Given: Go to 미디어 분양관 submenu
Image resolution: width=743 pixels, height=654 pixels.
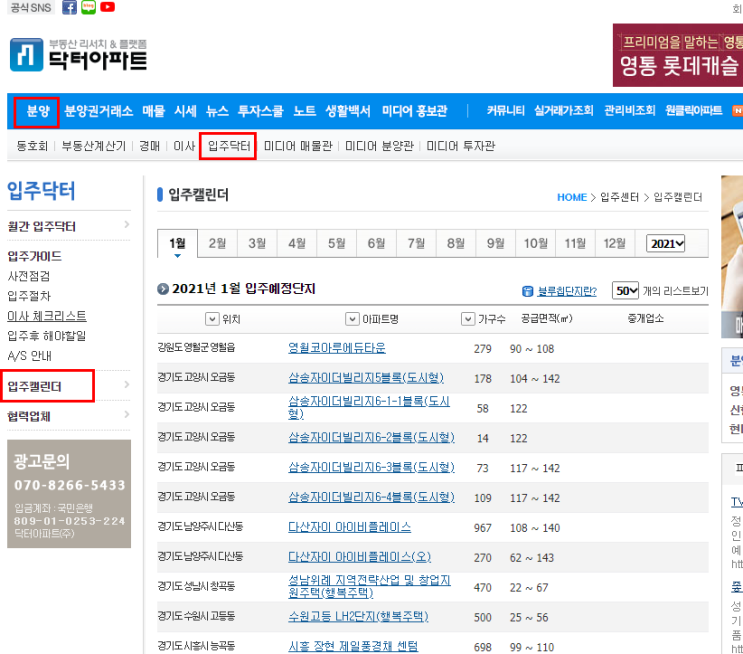Looking at the screenshot, I should pyautogui.click(x=379, y=146).
